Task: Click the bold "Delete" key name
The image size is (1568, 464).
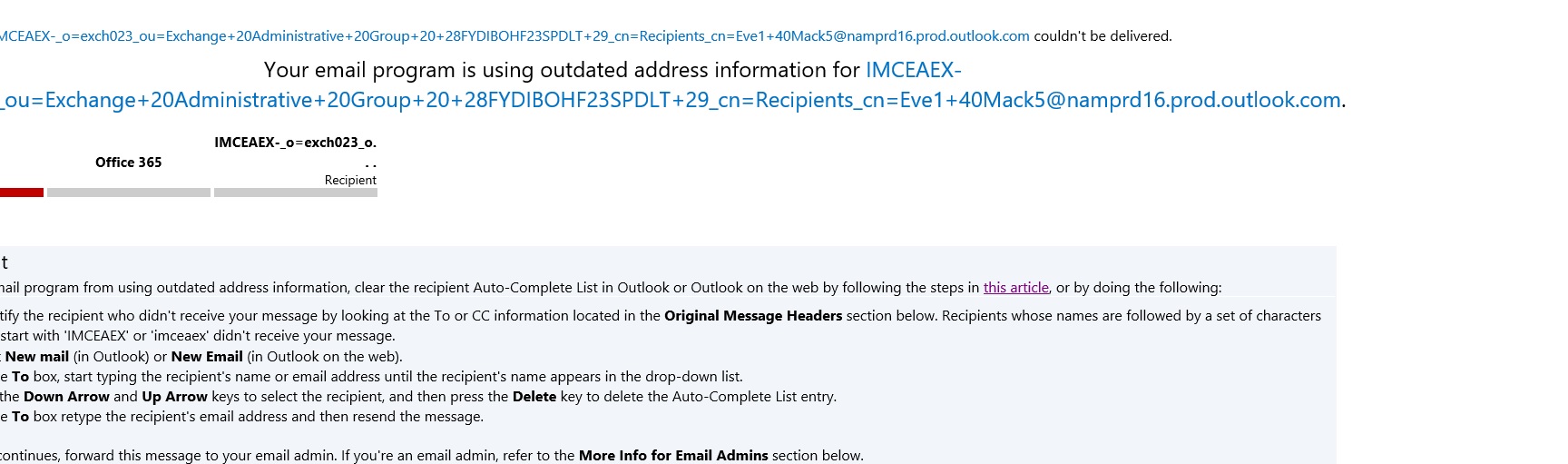Action: pyautogui.click(x=534, y=397)
